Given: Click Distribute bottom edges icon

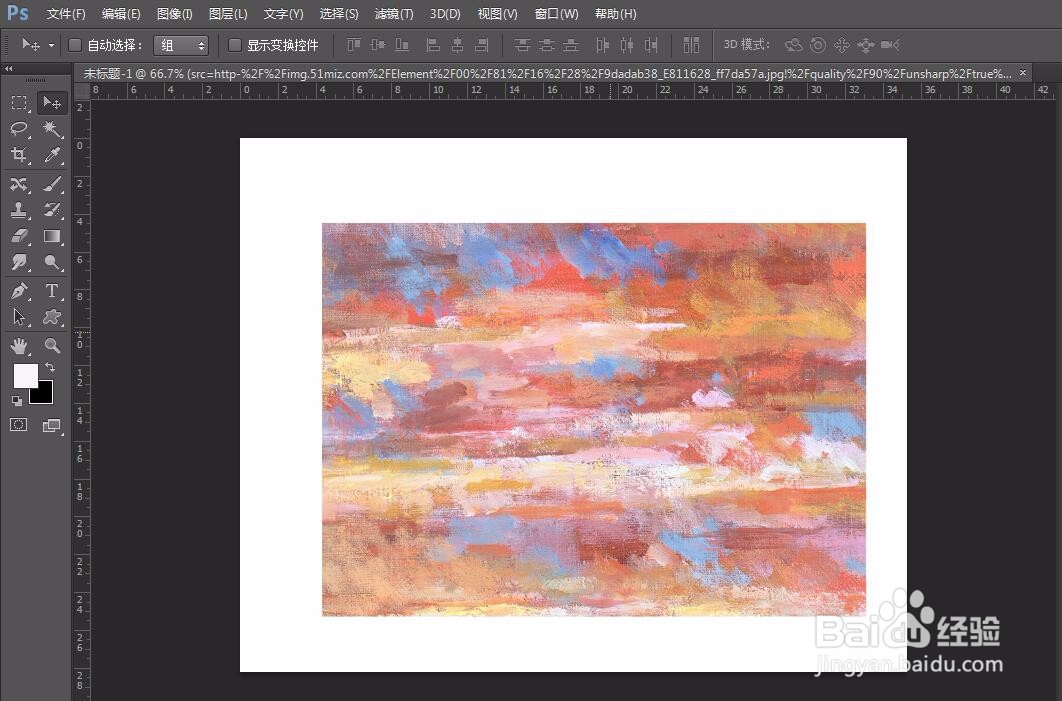Looking at the screenshot, I should (x=571, y=45).
